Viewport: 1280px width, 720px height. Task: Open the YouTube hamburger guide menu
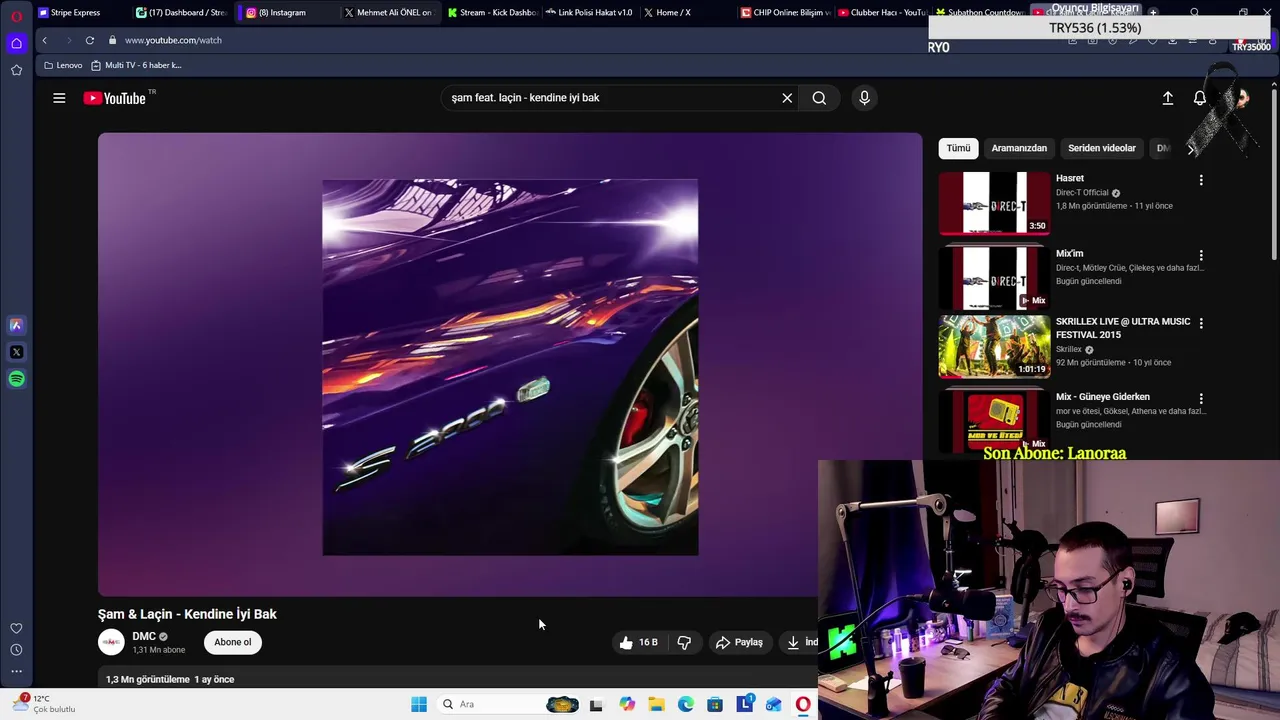pos(59,98)
